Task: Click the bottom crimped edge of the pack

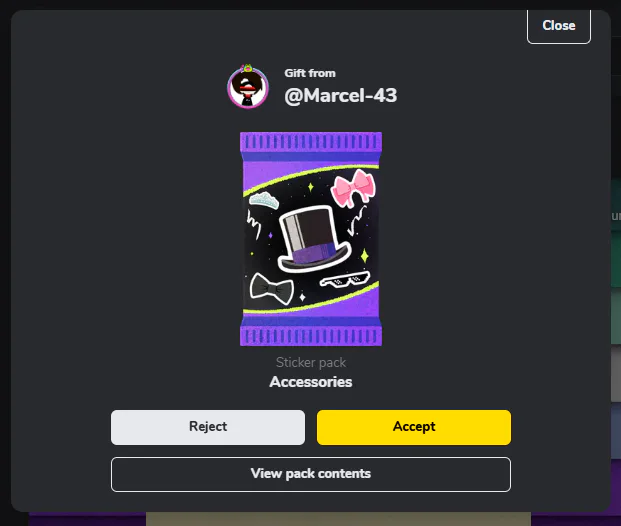Action: click(x=311, y=336)
